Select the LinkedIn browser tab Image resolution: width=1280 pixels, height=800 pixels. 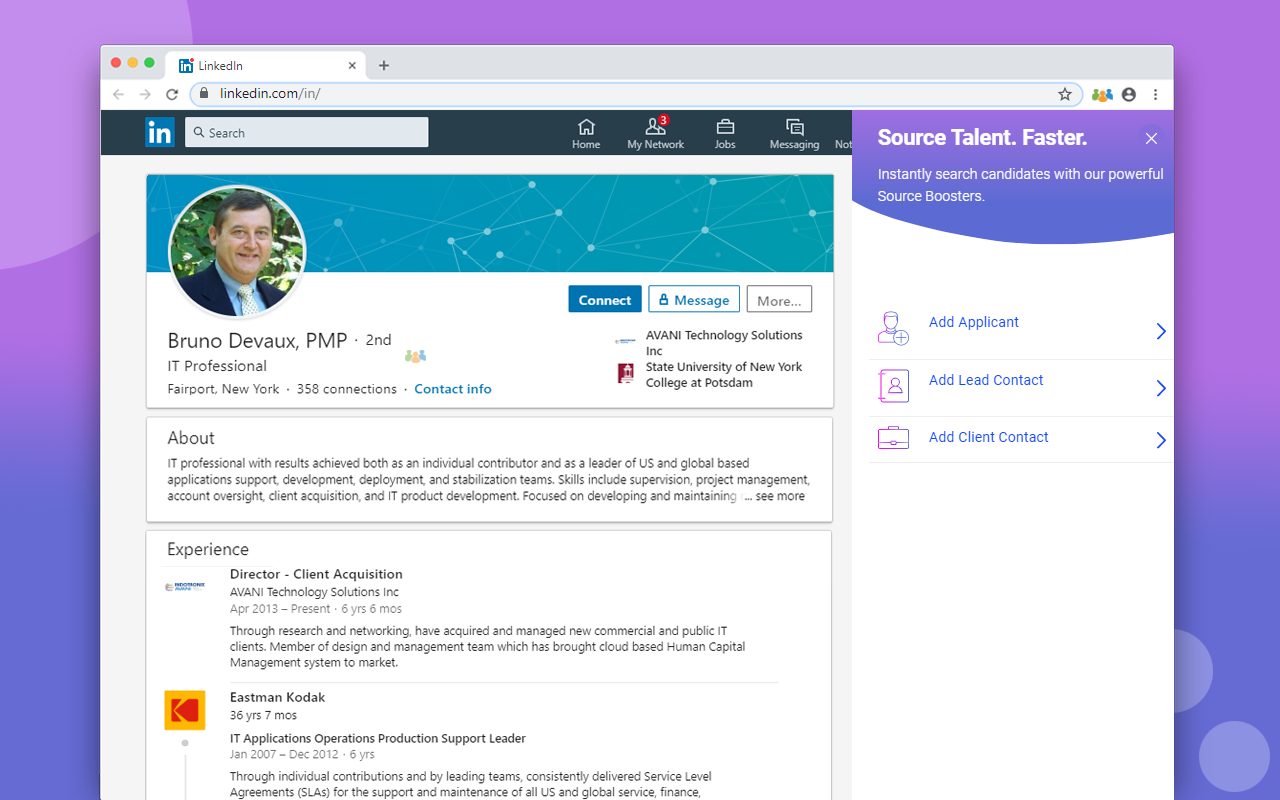(266, 66)
